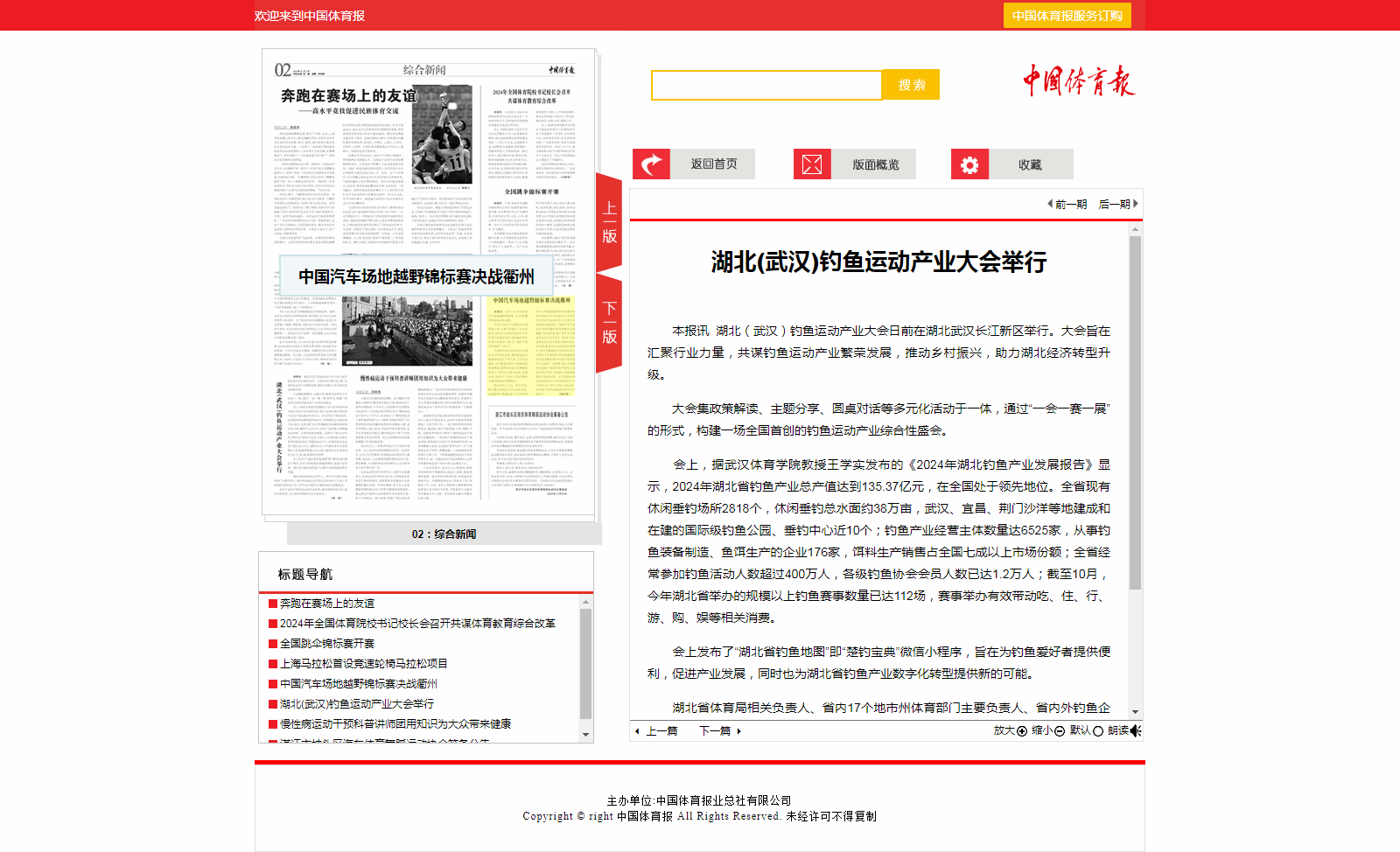Image resolution: width=1400 pixels, height=852 pixels.
Task: Click the page overview envelope icon
Action: [x=812, y=164]
